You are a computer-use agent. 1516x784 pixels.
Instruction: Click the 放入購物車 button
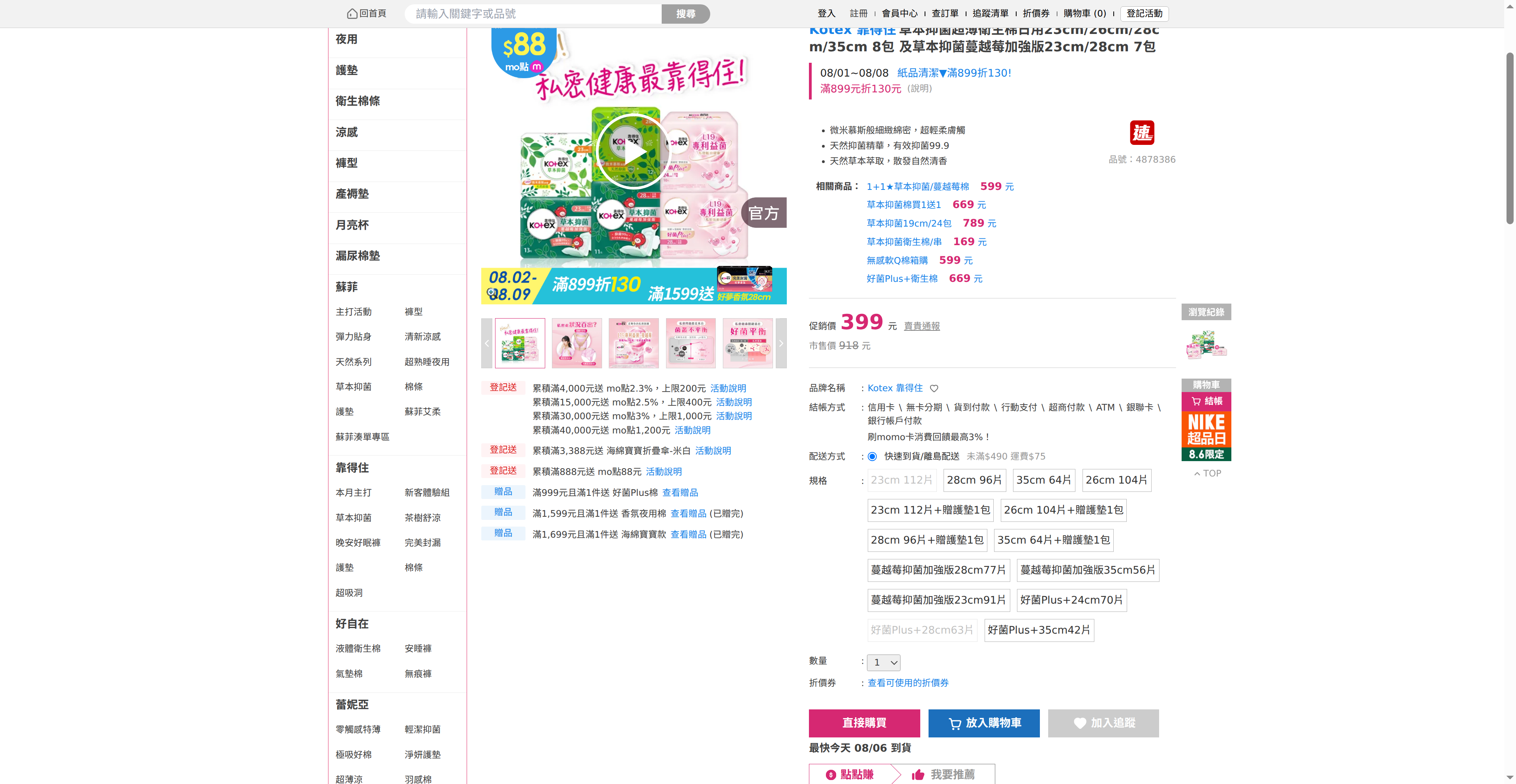(x=984, y=723)
